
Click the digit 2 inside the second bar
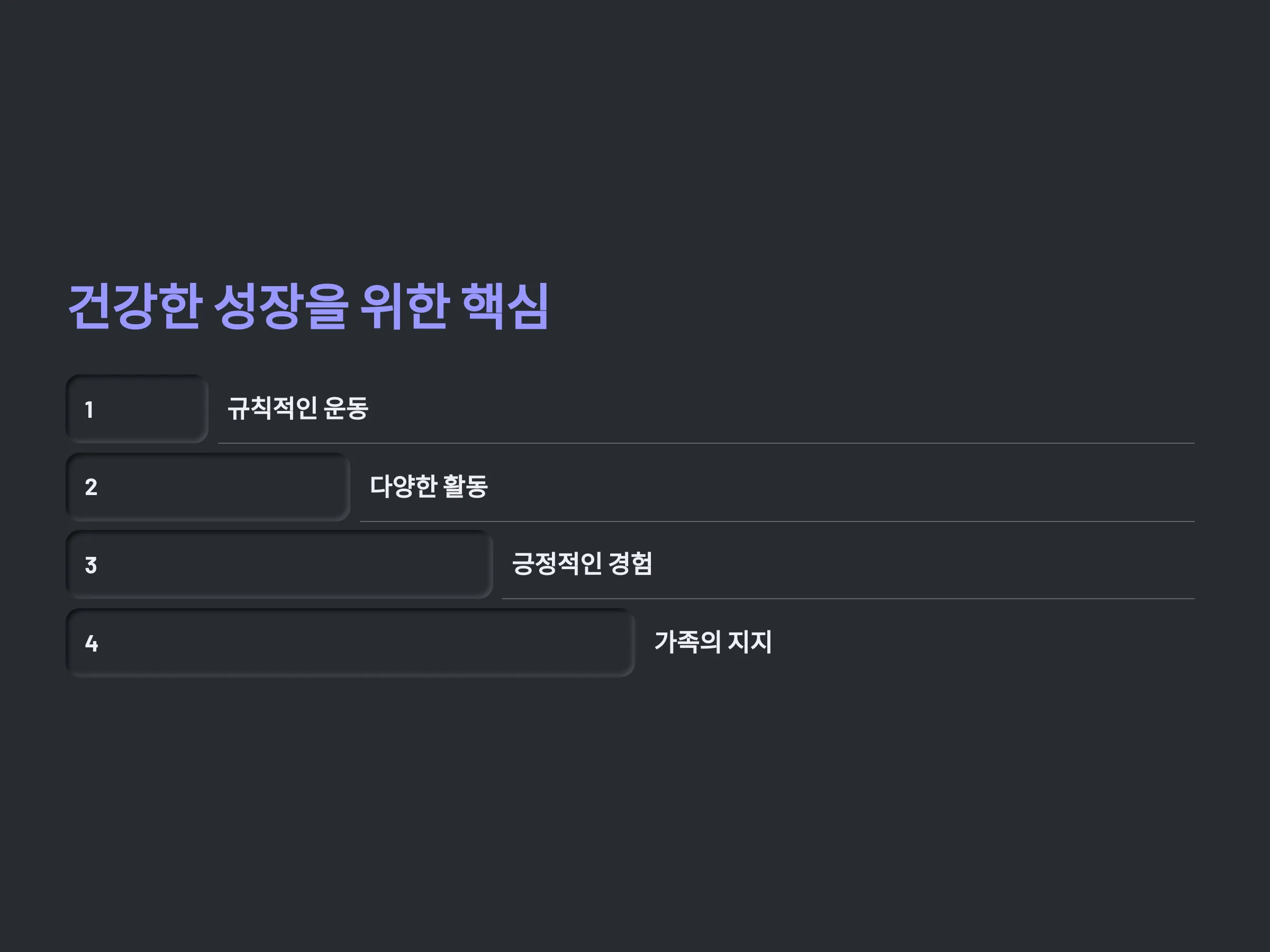90,487
